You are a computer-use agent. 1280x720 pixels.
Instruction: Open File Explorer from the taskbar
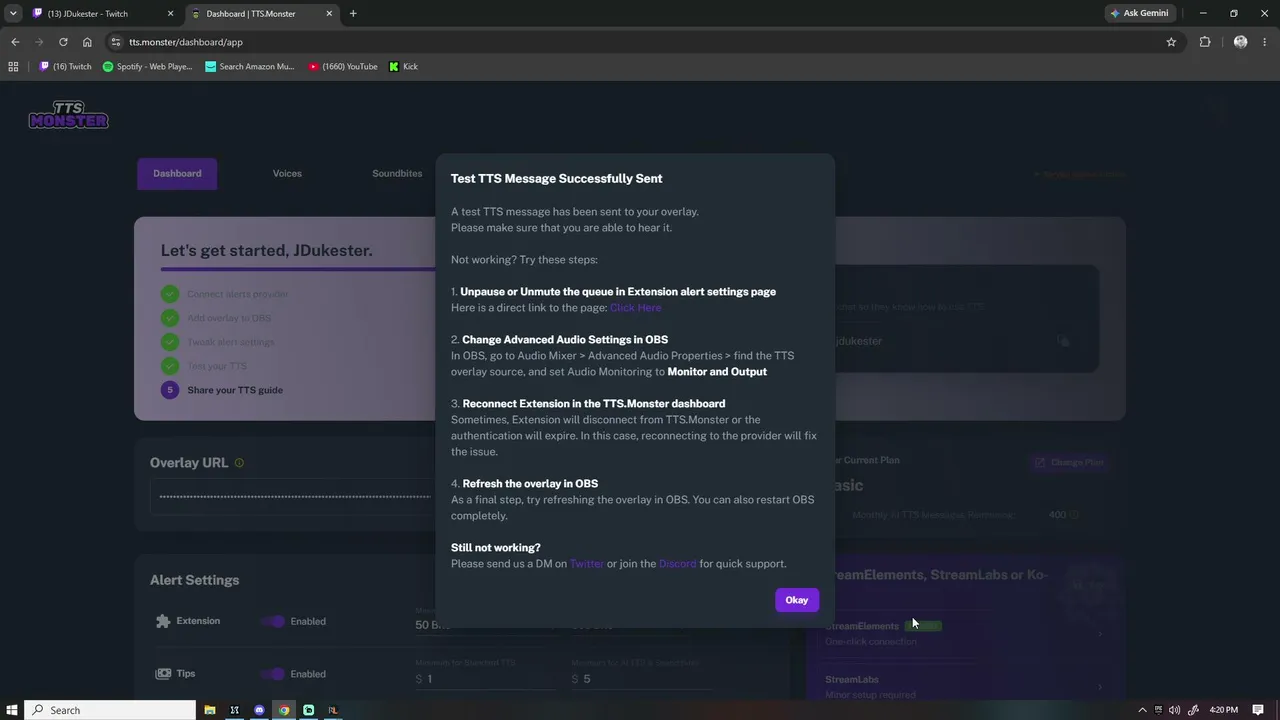click(210, 710)
